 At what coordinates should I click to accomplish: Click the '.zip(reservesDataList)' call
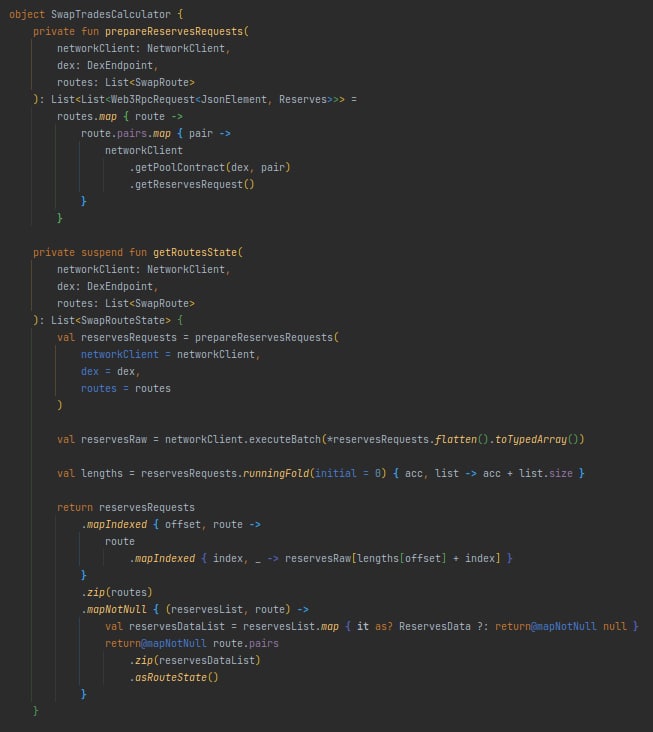coord(195,661)
